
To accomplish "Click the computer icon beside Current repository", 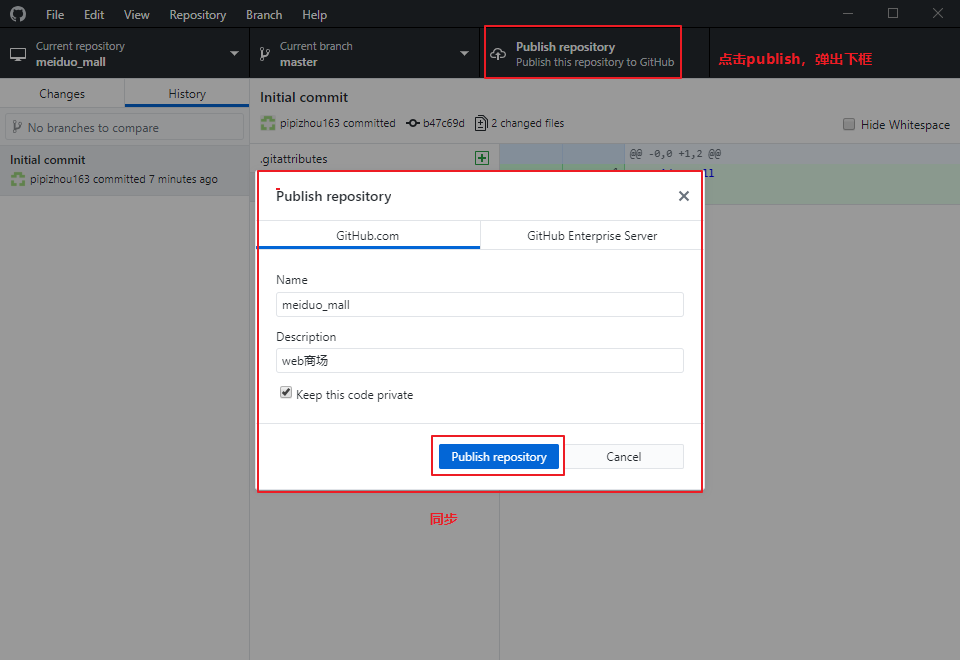I will (x=18, y=54).
